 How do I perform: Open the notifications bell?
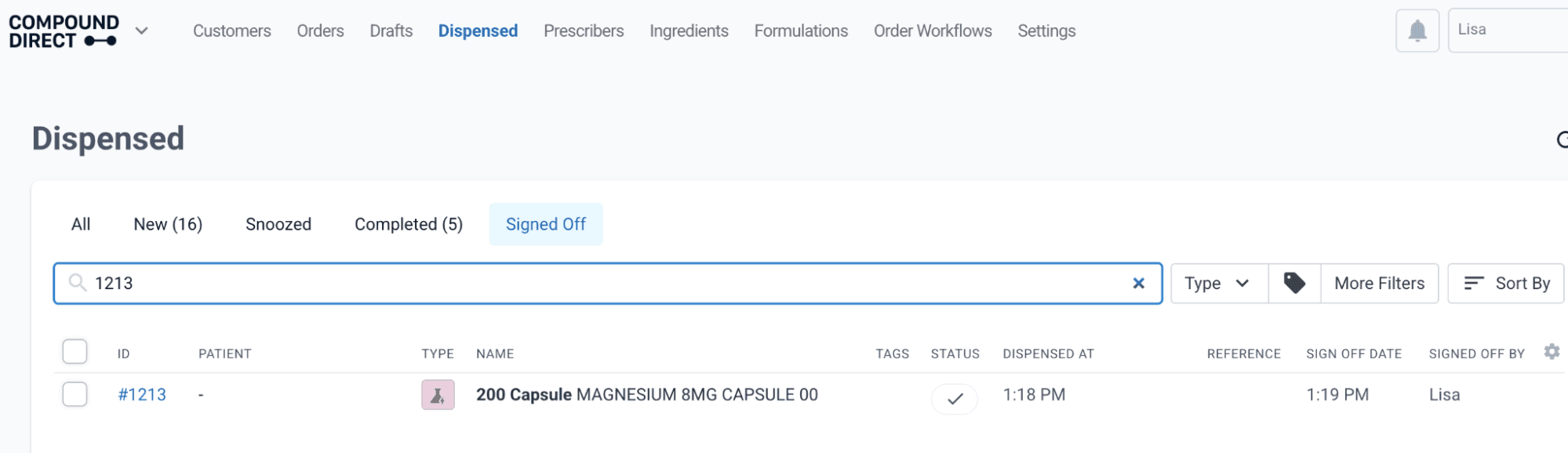(x=1417, y=31)
